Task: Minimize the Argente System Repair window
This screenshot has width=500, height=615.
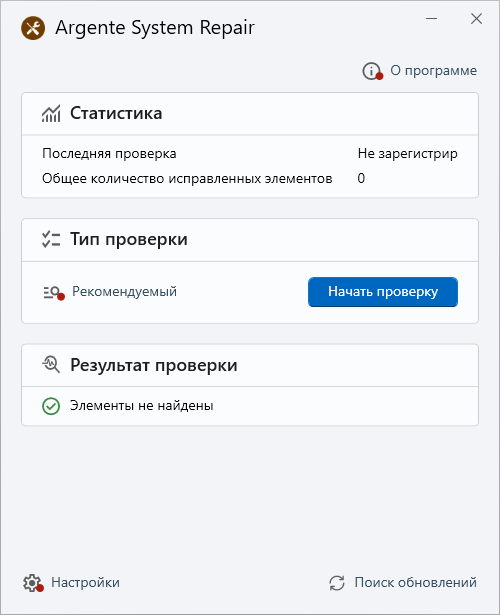Action: pyautogui.click(x=431, y=18)
